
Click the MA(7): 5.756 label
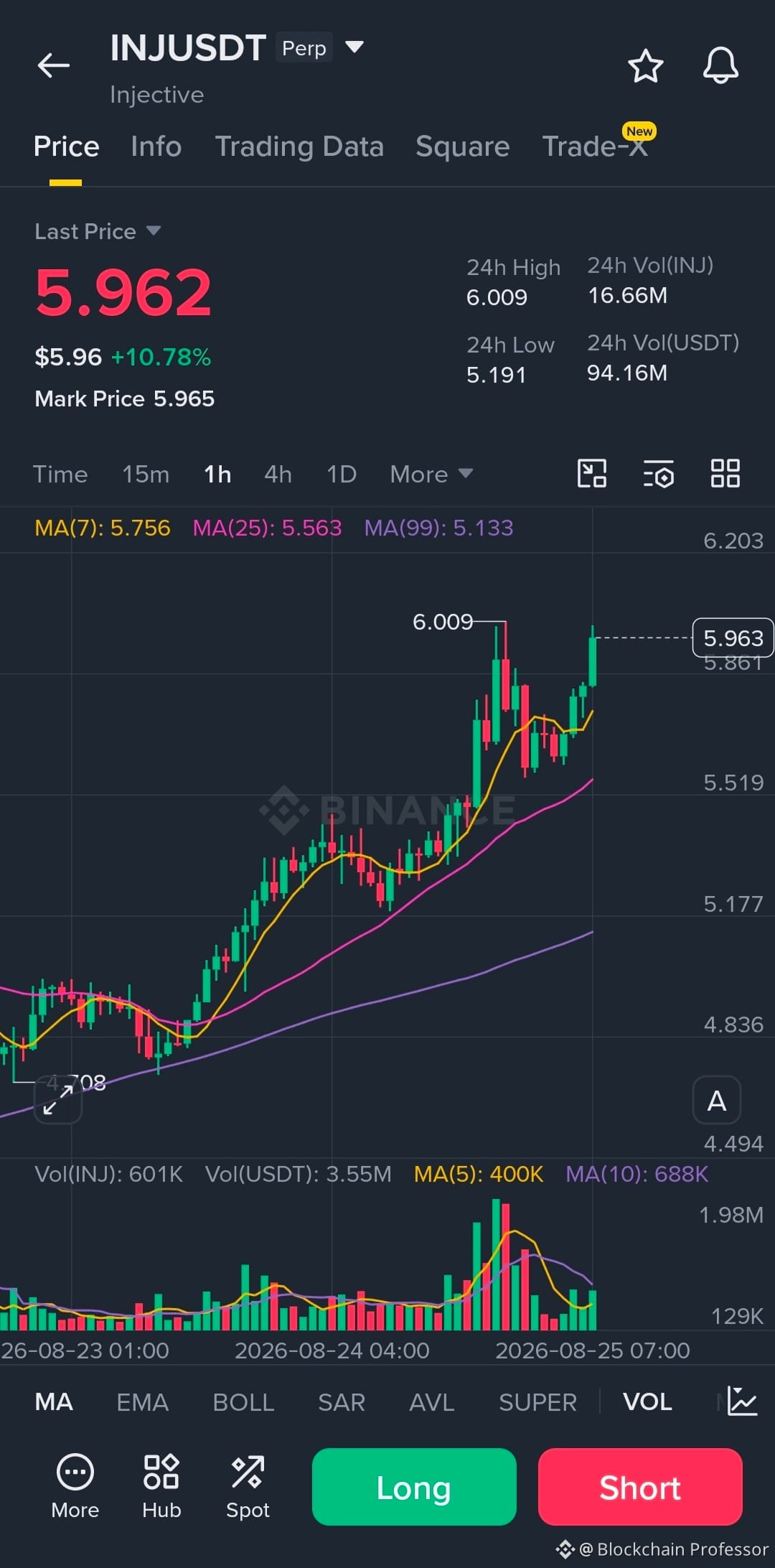click(103, 528)
